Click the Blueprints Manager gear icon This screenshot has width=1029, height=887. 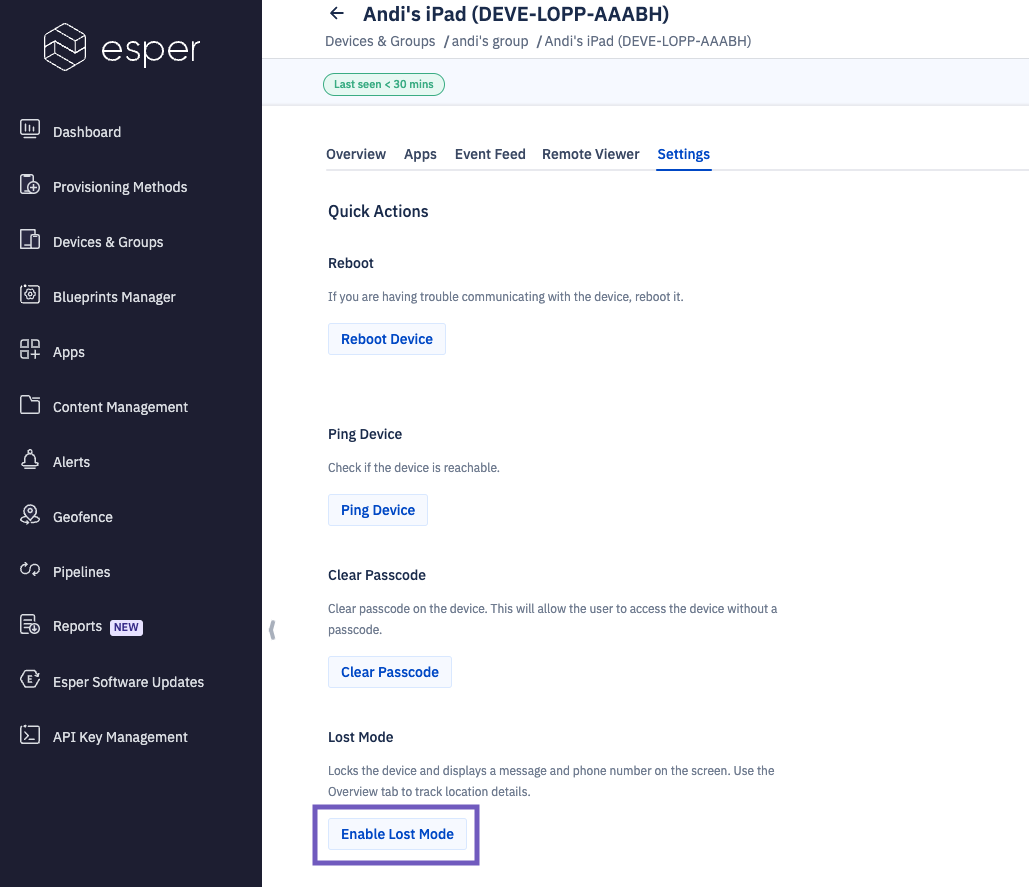pyautogui.click(x=30, y=294)
